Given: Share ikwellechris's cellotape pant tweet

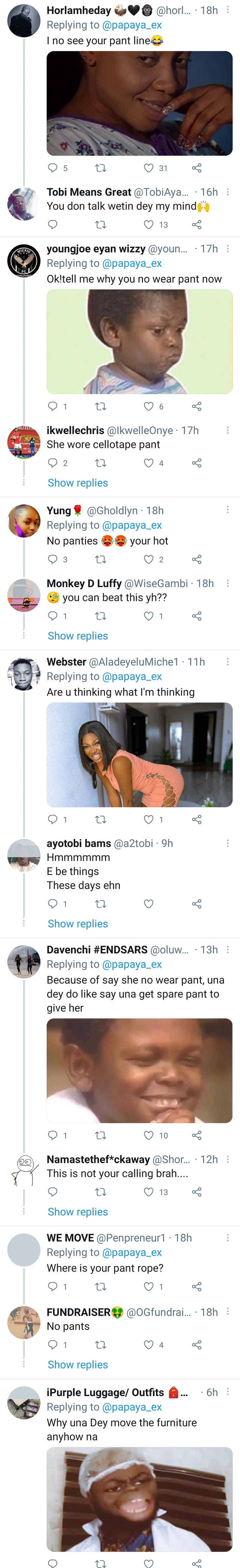Looking at the screenshot, I should (196, 463).
